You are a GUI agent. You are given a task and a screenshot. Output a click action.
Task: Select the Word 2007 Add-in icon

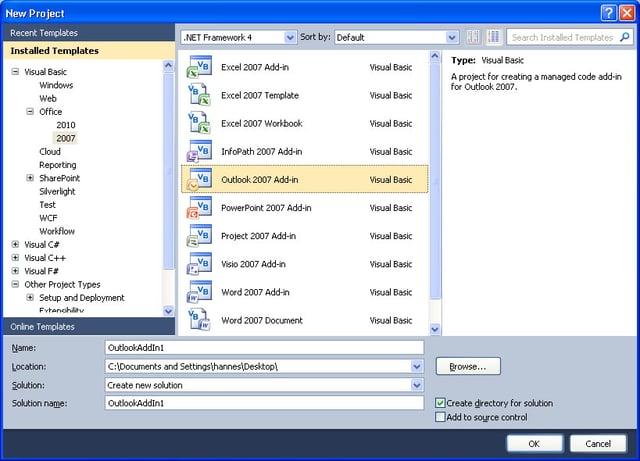coord(199,292)
